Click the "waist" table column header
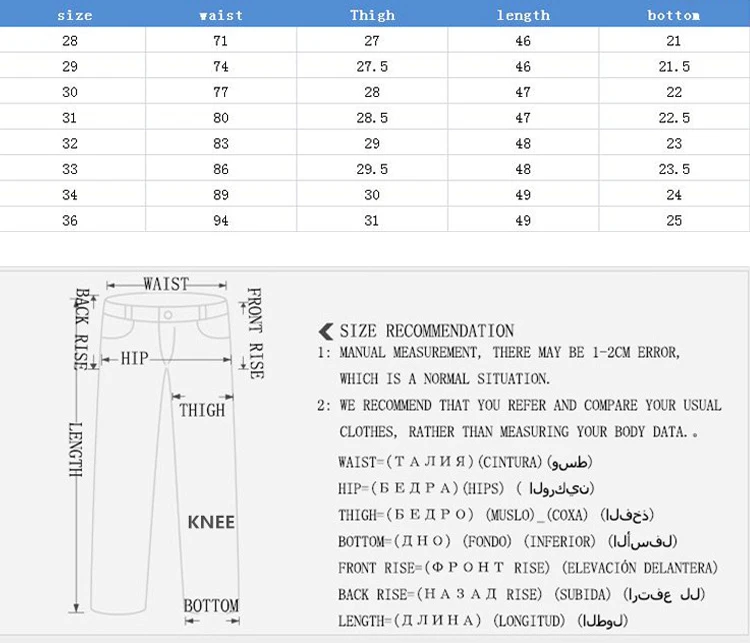750x643 pixels. [x=221, y=15]
